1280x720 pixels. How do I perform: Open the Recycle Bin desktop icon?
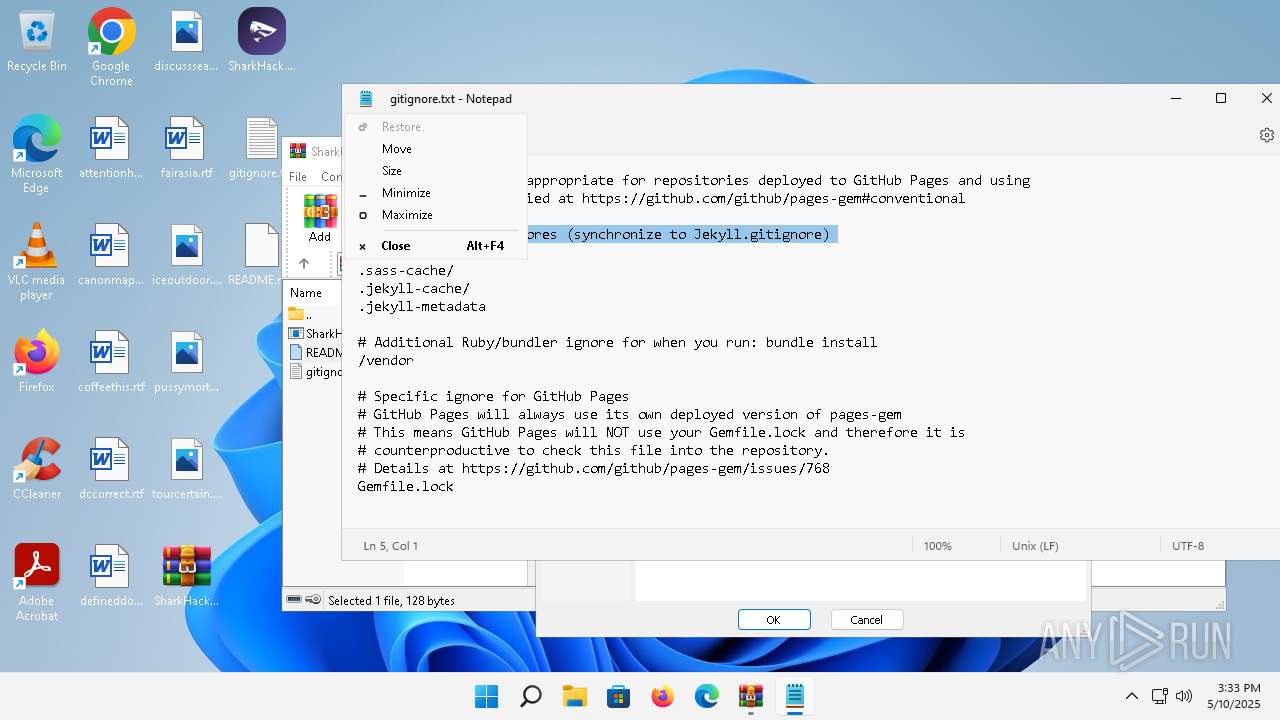coord(37,42)
